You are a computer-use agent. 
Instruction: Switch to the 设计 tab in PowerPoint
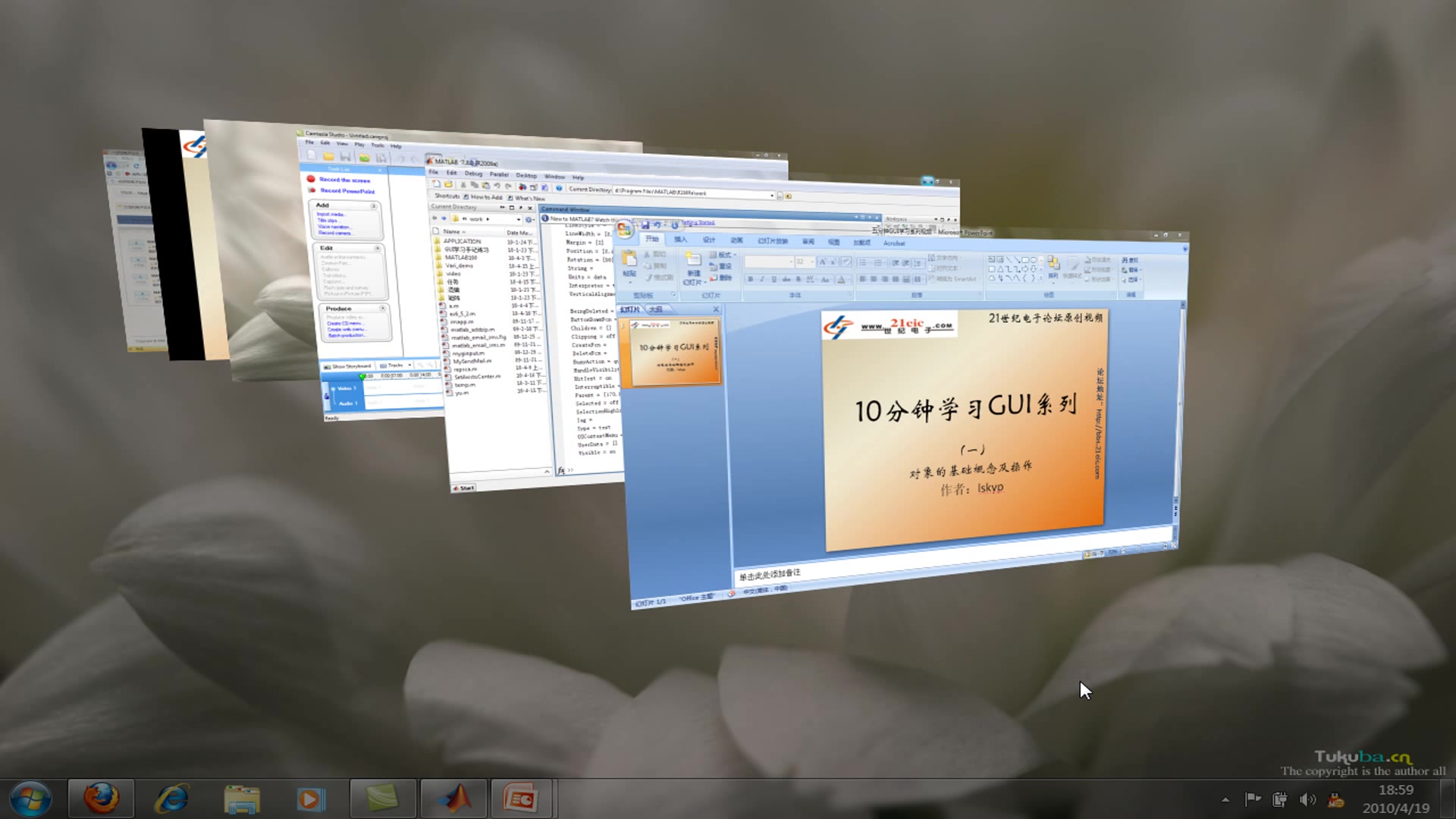[709, 240]
